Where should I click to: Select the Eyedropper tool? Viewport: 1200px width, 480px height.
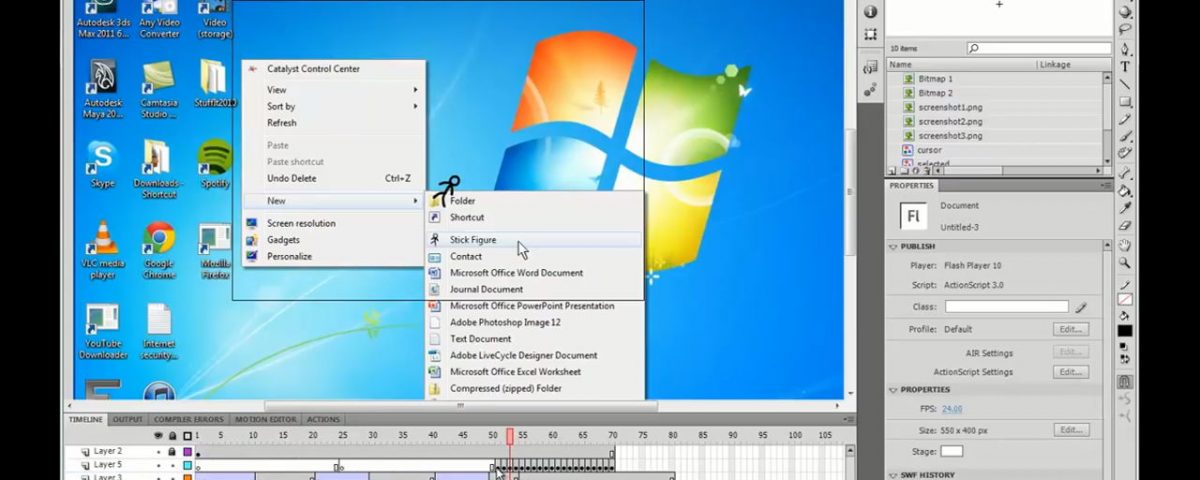[x=1124, y=207]
